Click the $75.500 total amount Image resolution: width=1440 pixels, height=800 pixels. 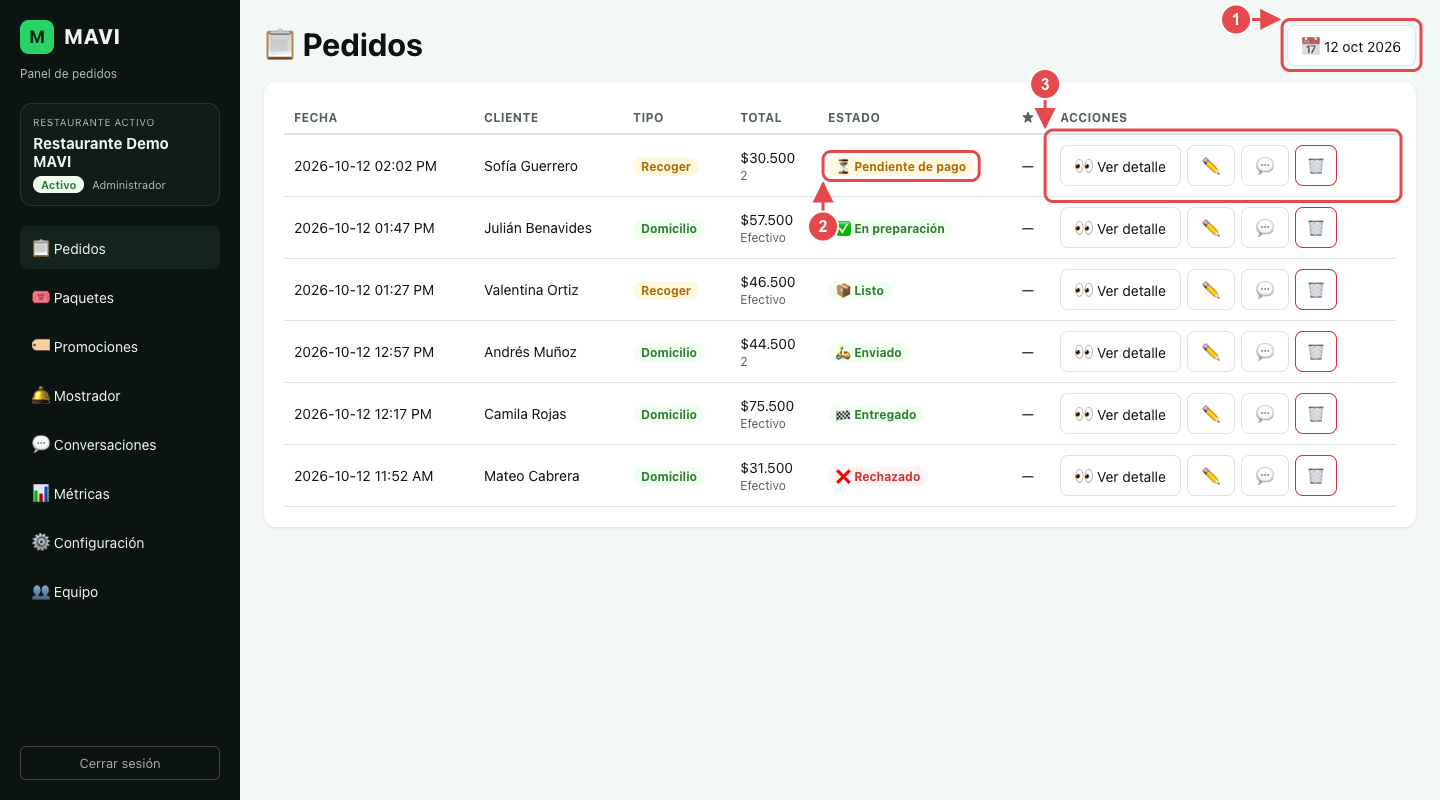coord(768,406)
